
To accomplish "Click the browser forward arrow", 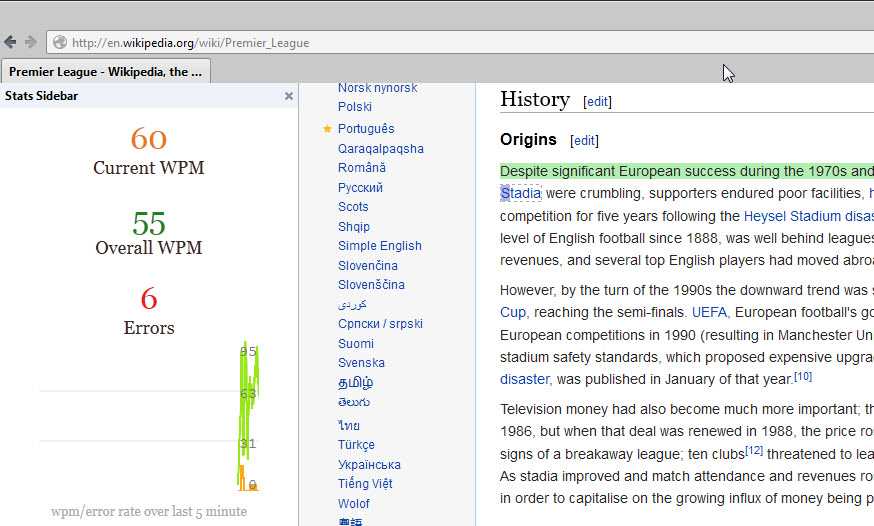I will pos(31,42).
